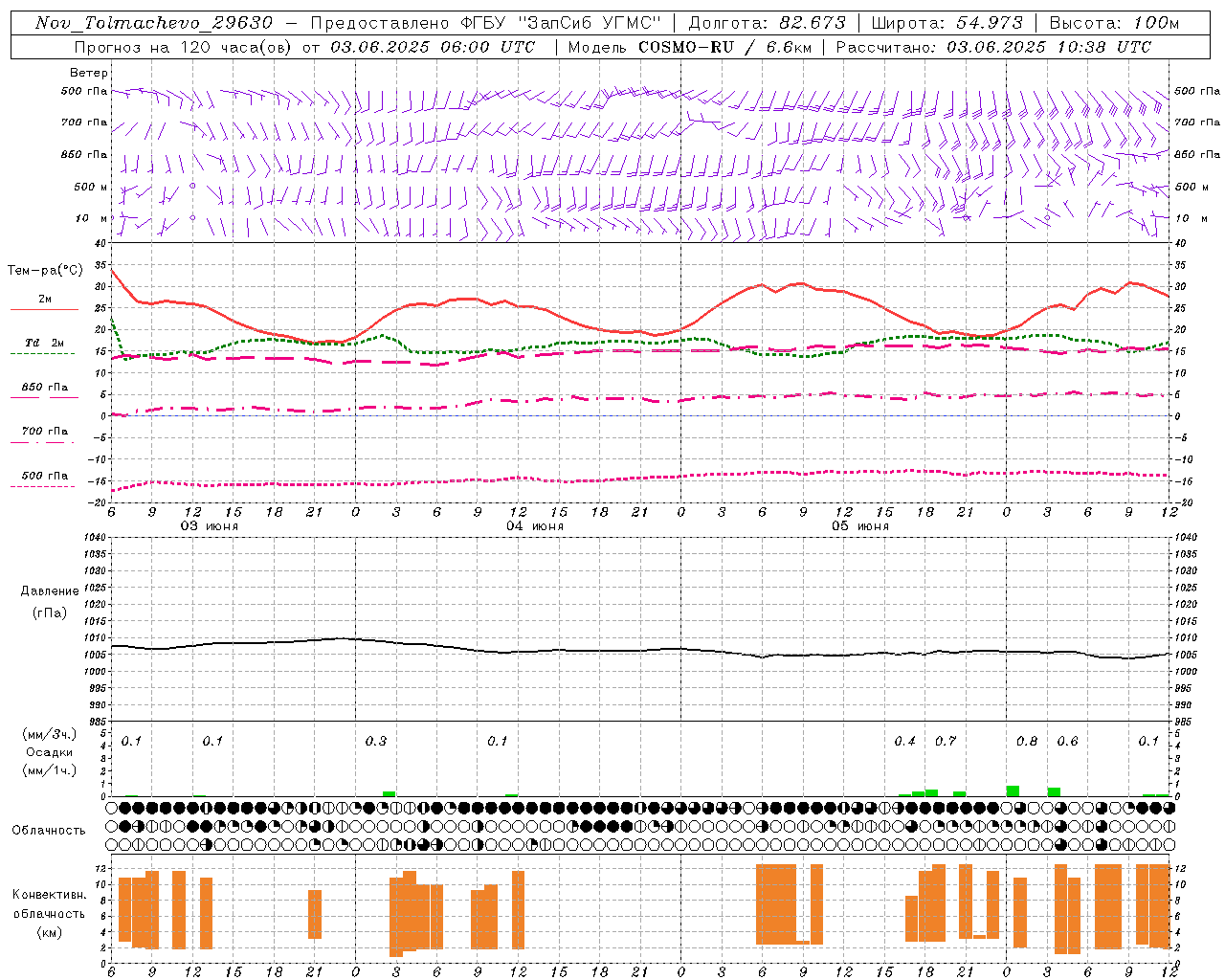
Task: Click the model name COSMO-RU / 6.6км
Action: [723, 47]
